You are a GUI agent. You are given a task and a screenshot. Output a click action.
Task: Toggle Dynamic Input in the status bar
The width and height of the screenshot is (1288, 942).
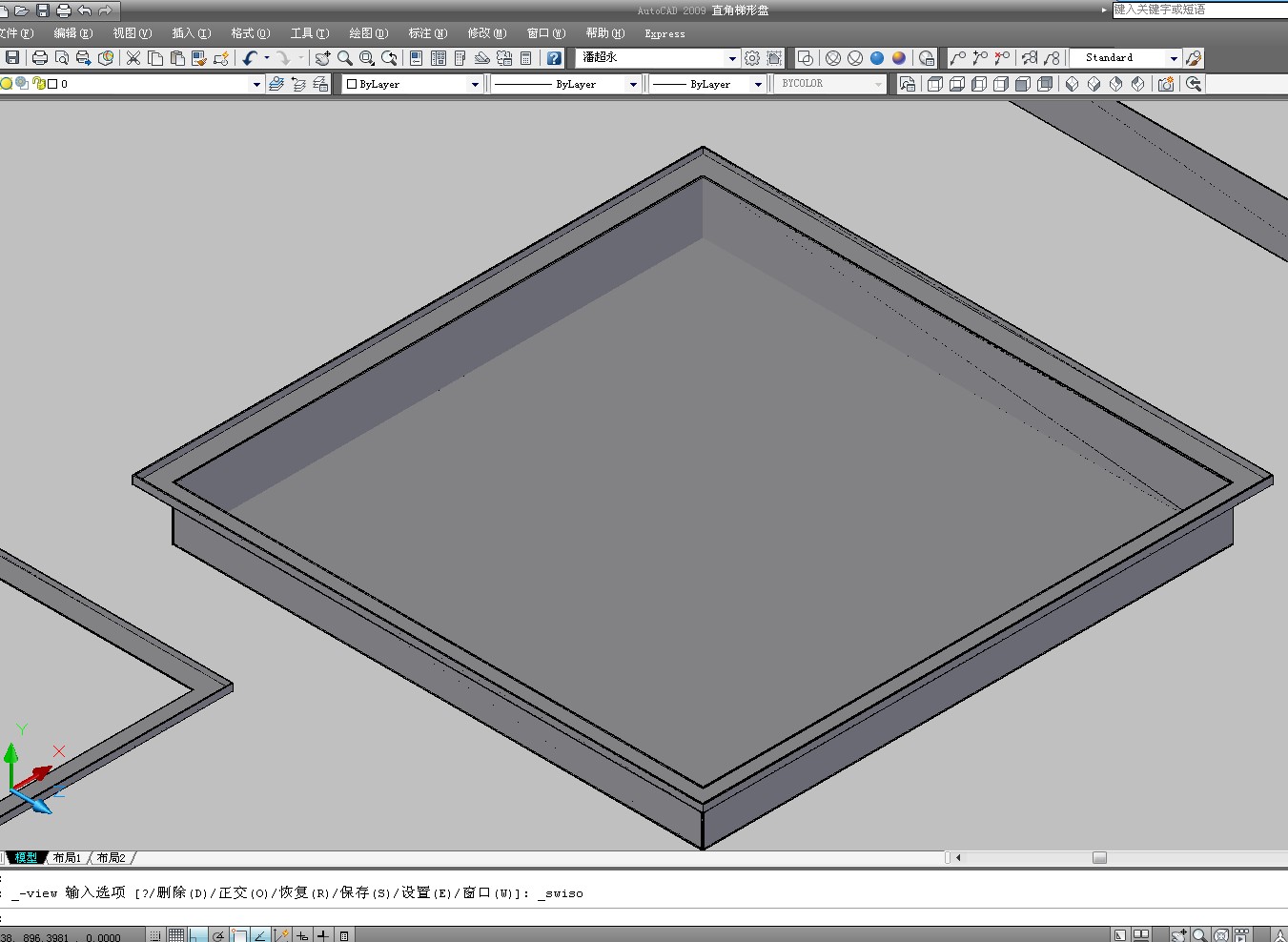click(x=302, y=935)
